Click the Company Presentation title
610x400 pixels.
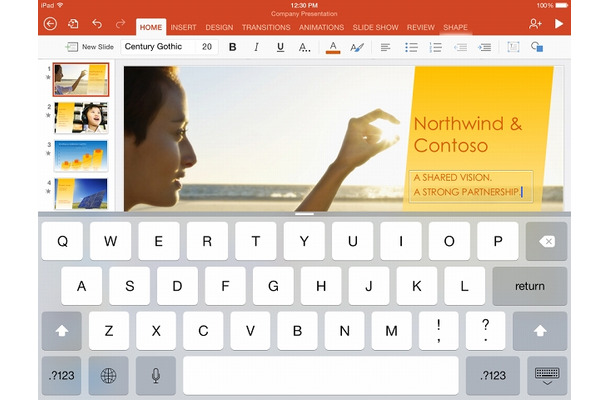point(304,14)
